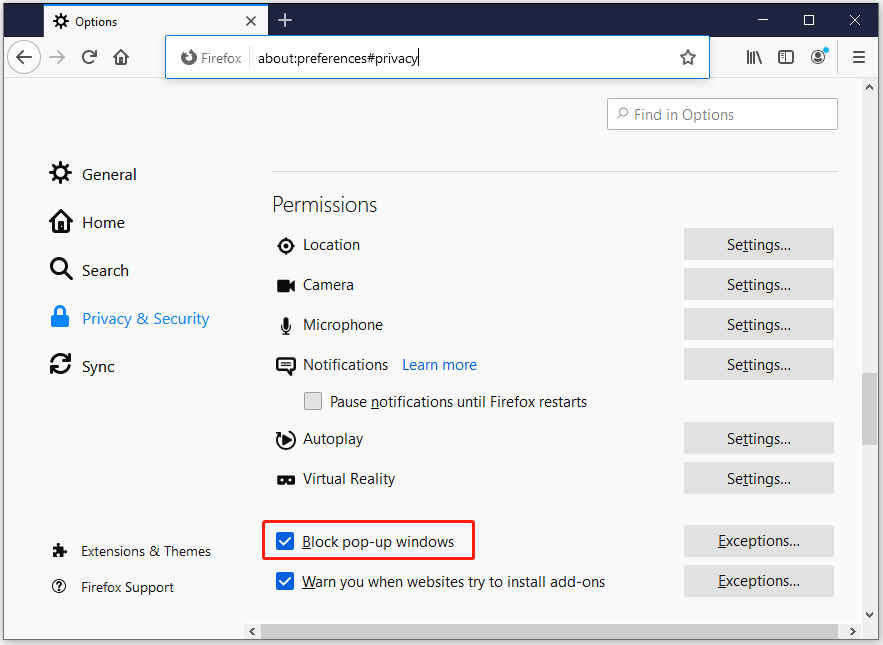Click the sidebar toggle icon
Viewport: 883px width, 645px height.
pos(786,57)
